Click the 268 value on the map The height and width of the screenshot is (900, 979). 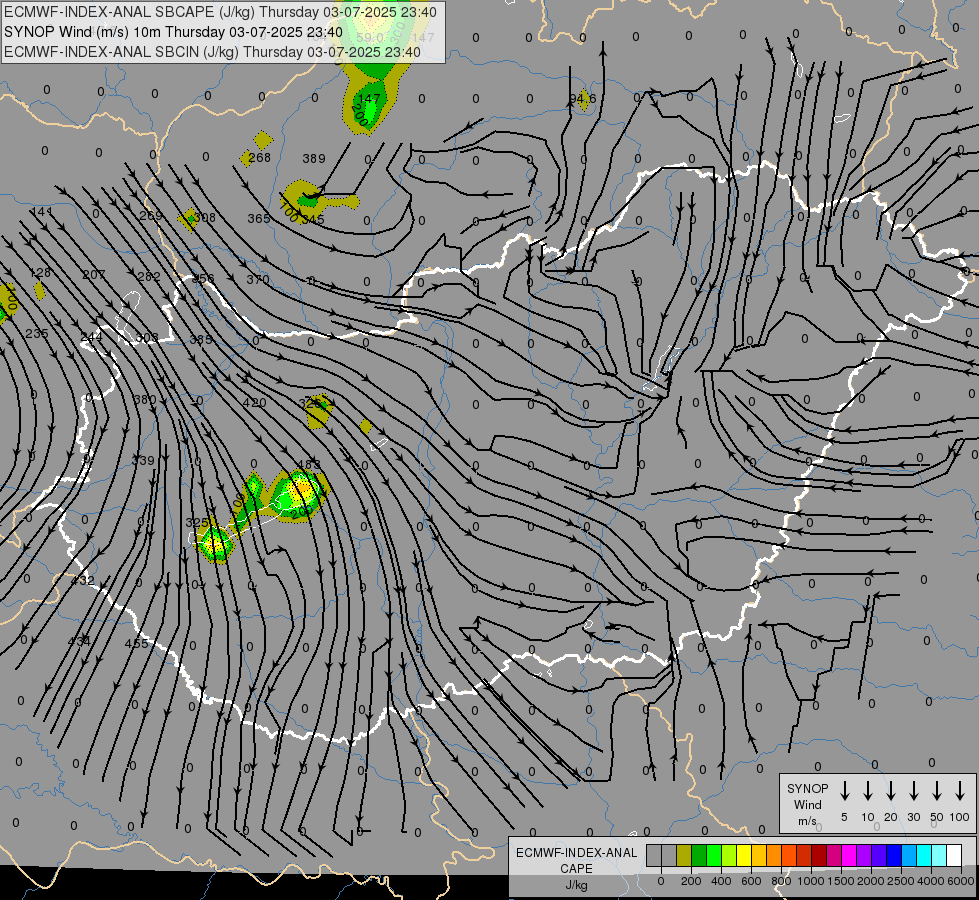tap(259, 157)
